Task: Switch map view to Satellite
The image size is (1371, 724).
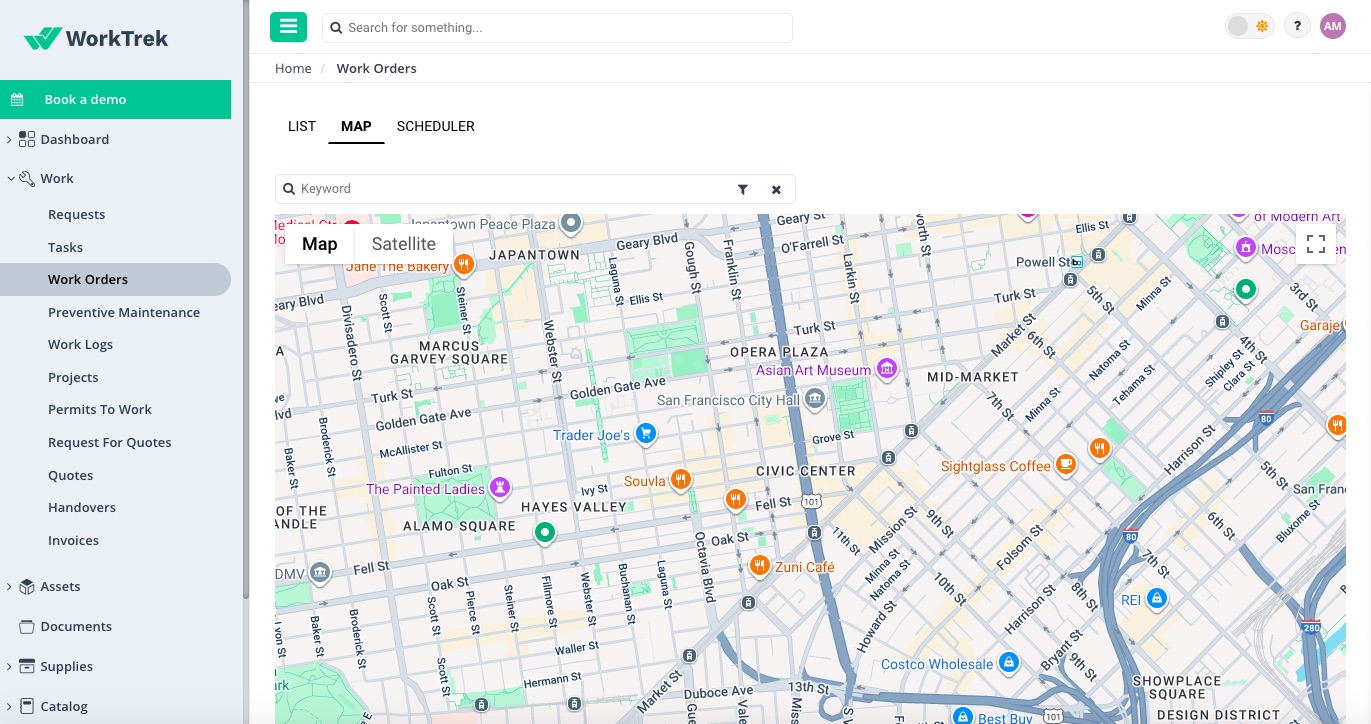Action: pyautogui.click(x=404, y=243)
